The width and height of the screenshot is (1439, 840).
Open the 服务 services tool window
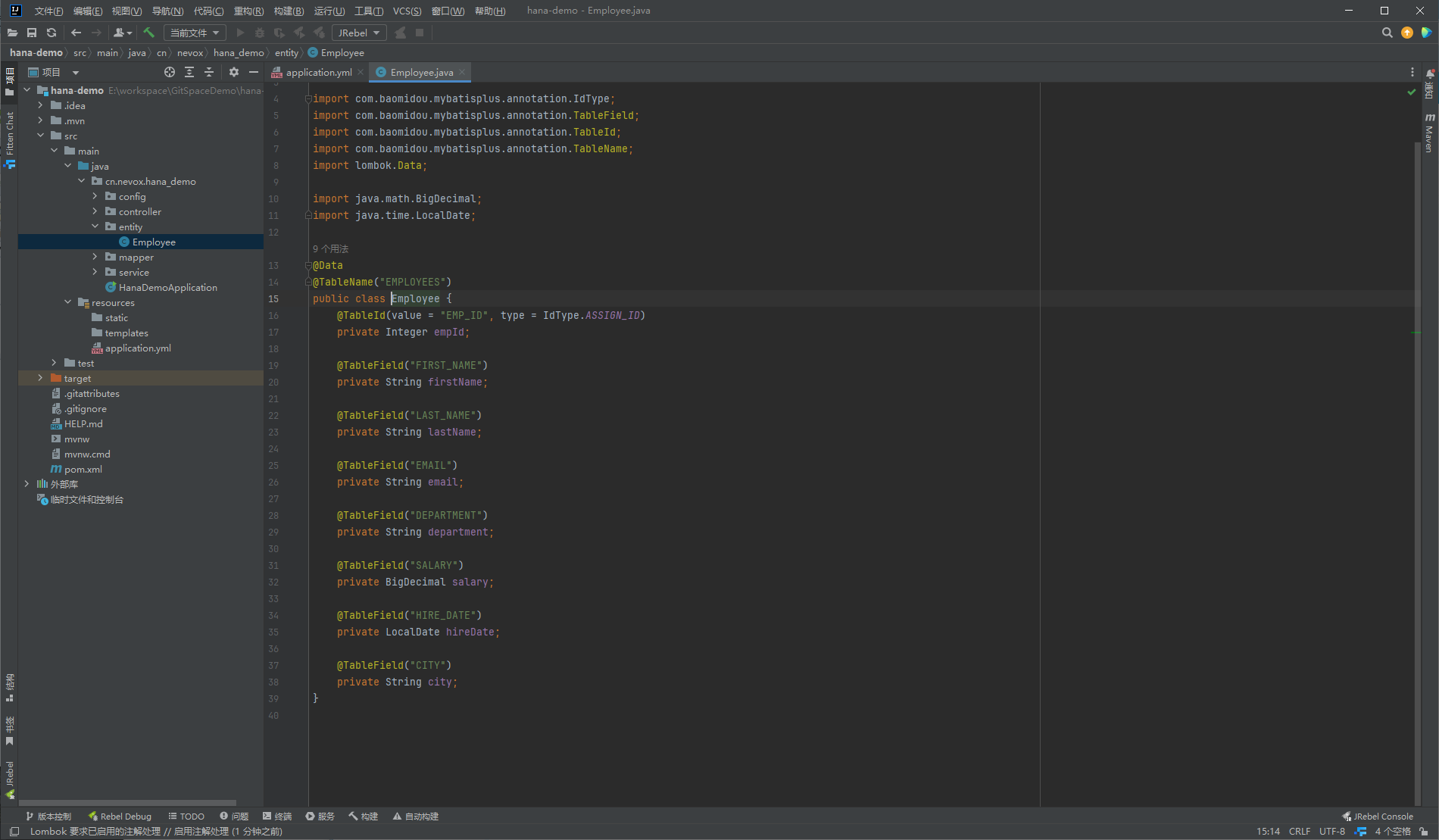pos(320,817)
